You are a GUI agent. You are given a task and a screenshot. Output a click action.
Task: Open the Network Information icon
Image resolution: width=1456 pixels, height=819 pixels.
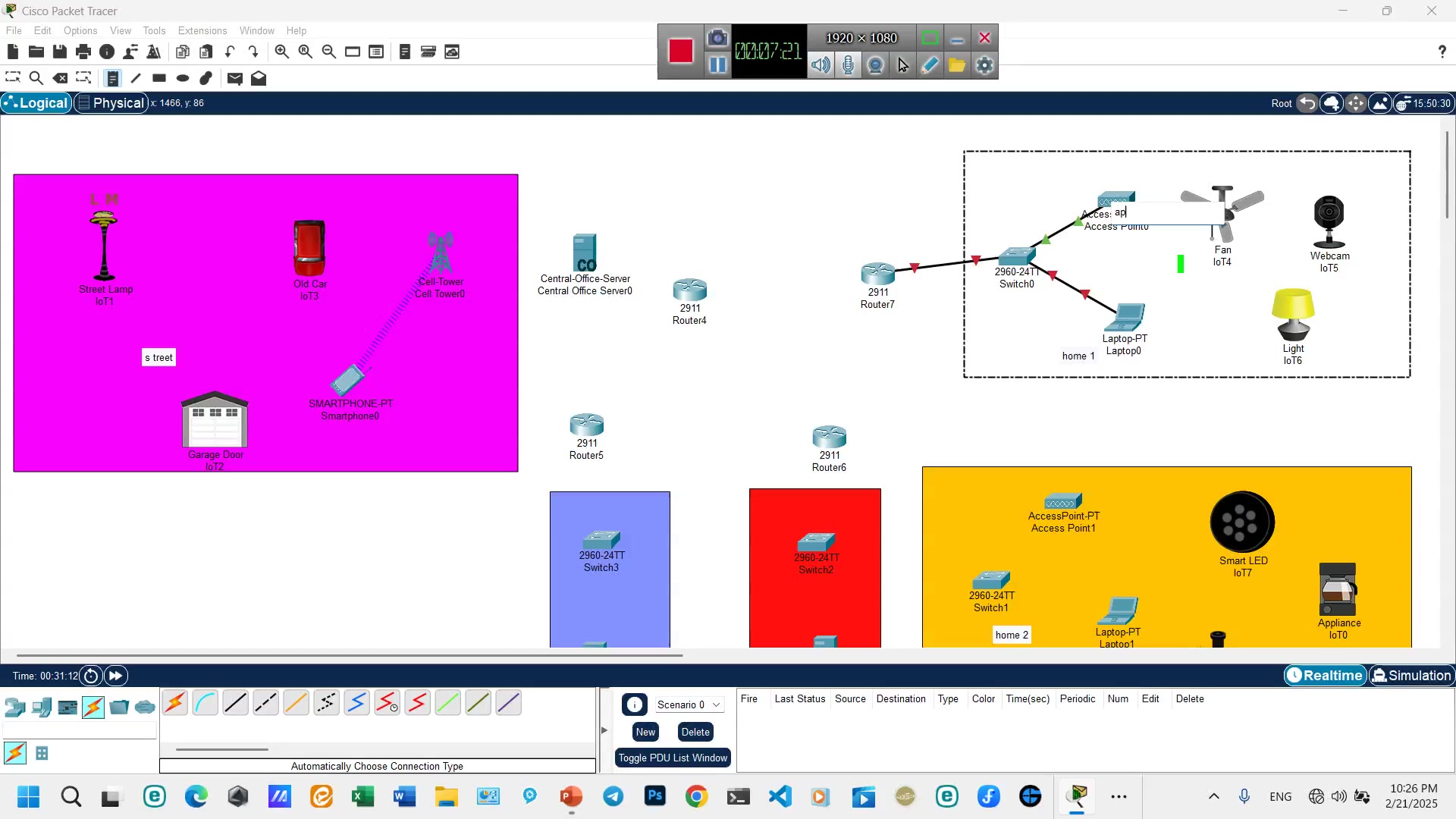tap(107, 52)
